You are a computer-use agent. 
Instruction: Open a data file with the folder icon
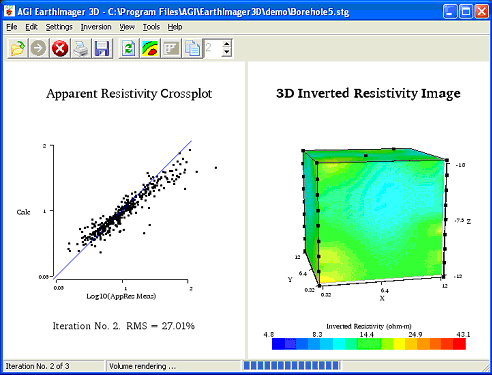17,49
